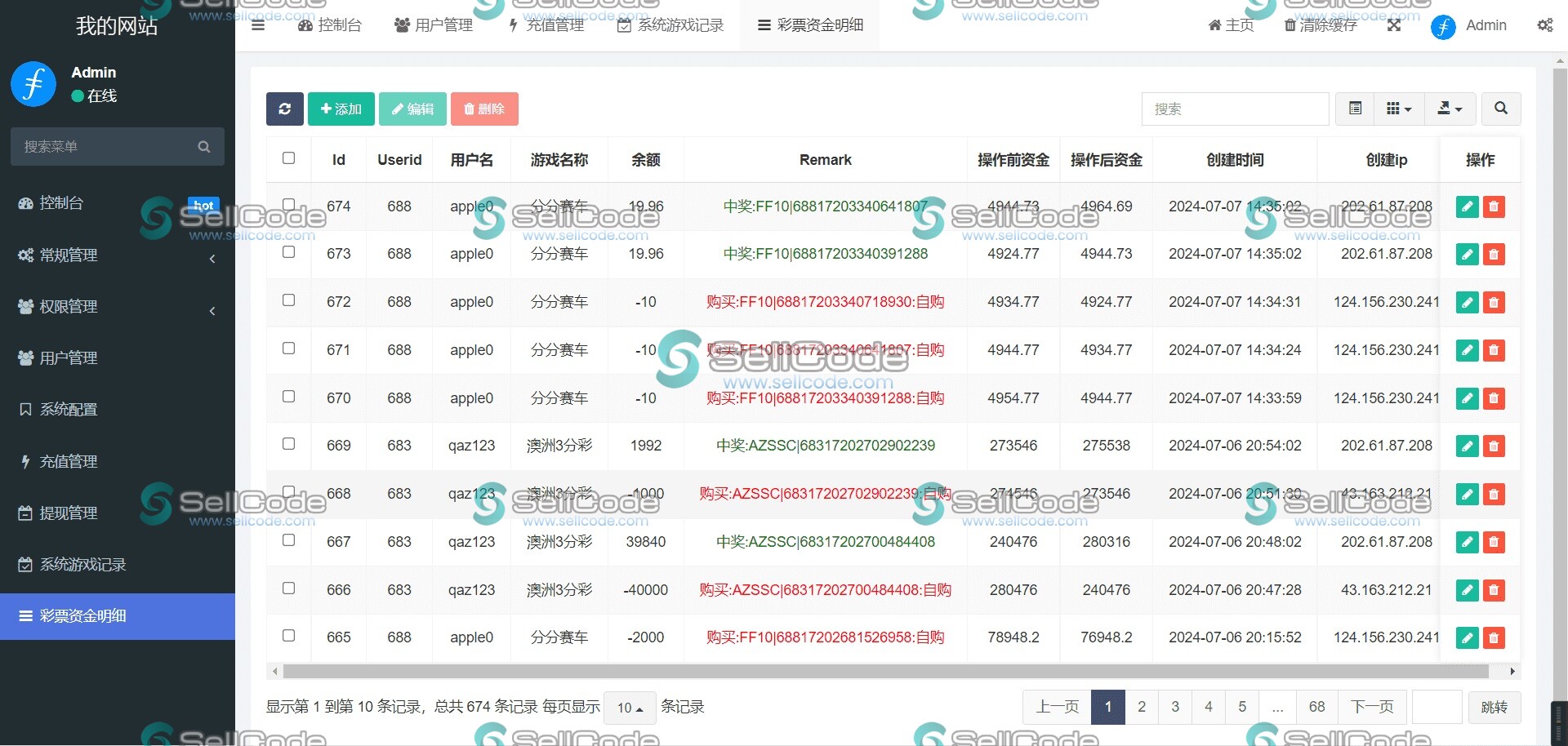This screenshot has width=1568, height=746.
Task: Open the settings gears icon at top right
Action: (1544, 25)
